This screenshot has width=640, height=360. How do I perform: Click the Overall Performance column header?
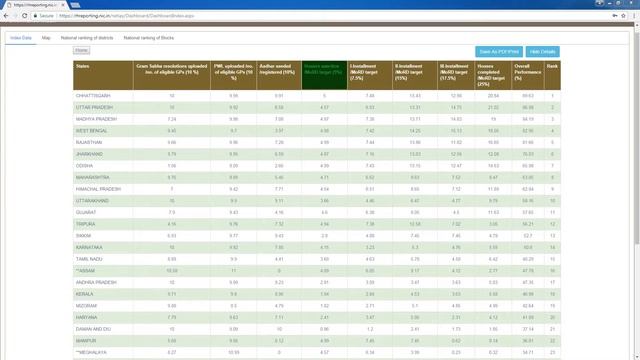[528, 75]
